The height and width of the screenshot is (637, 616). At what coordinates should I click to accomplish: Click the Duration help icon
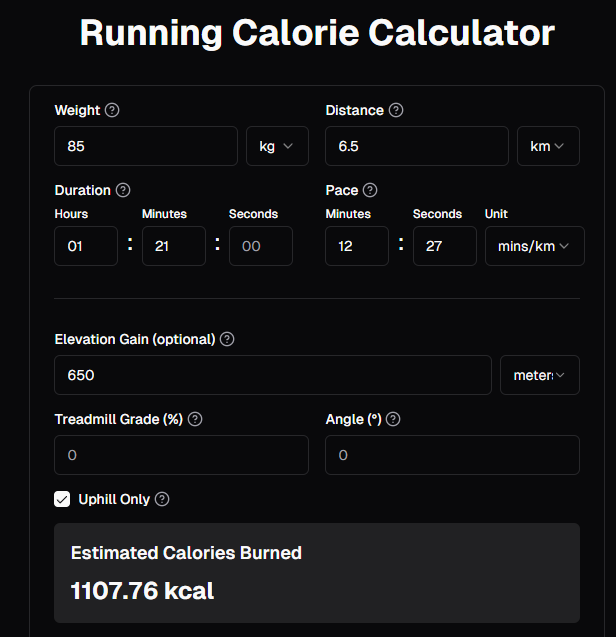coord(123,190)
